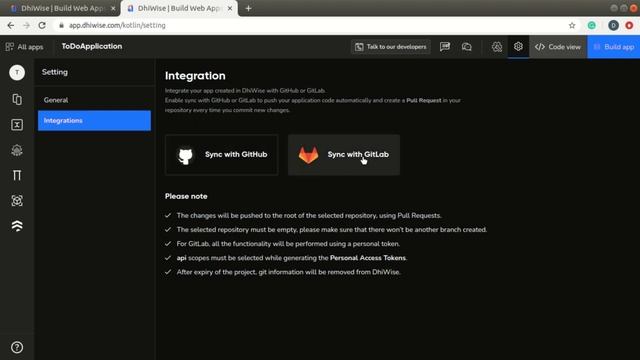Open the settings gear icon in header
640x360 pixels.
pyautogui.click(x=518, y=47)
